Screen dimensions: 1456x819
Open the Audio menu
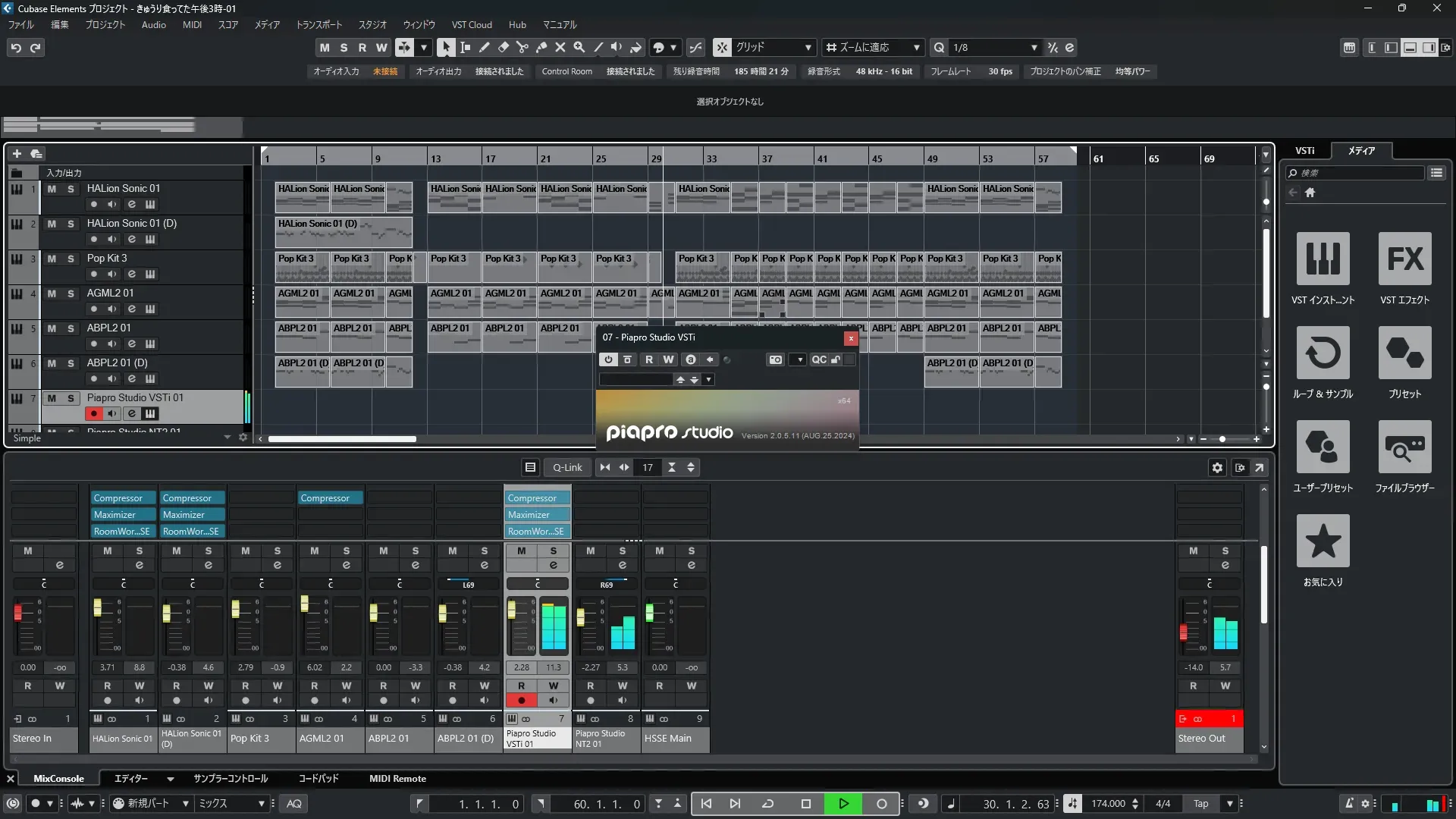153,24
